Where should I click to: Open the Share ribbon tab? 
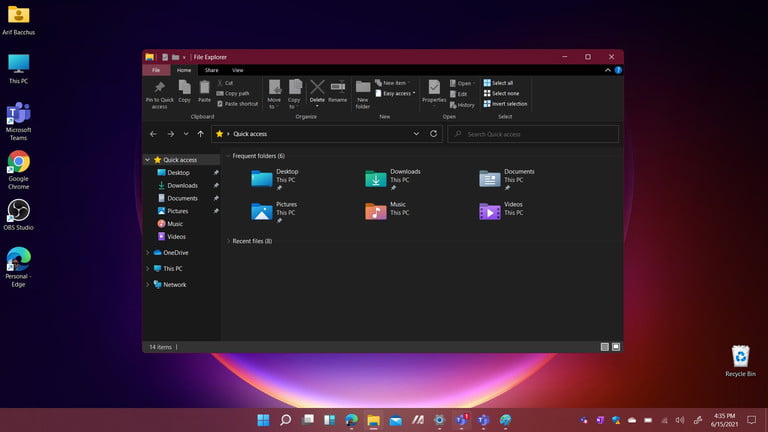point(211,70)
